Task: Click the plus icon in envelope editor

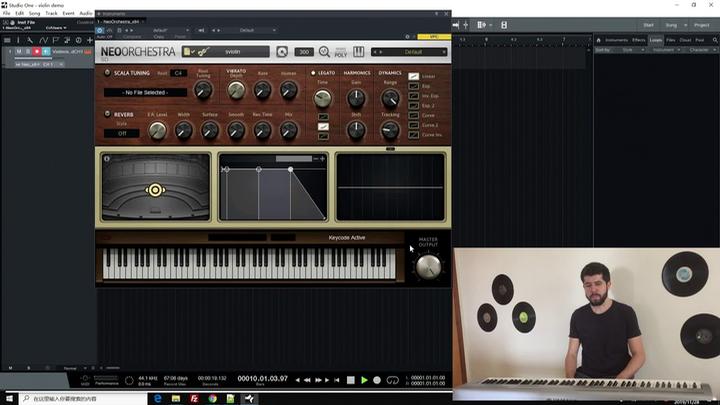Action: (322, 158)
